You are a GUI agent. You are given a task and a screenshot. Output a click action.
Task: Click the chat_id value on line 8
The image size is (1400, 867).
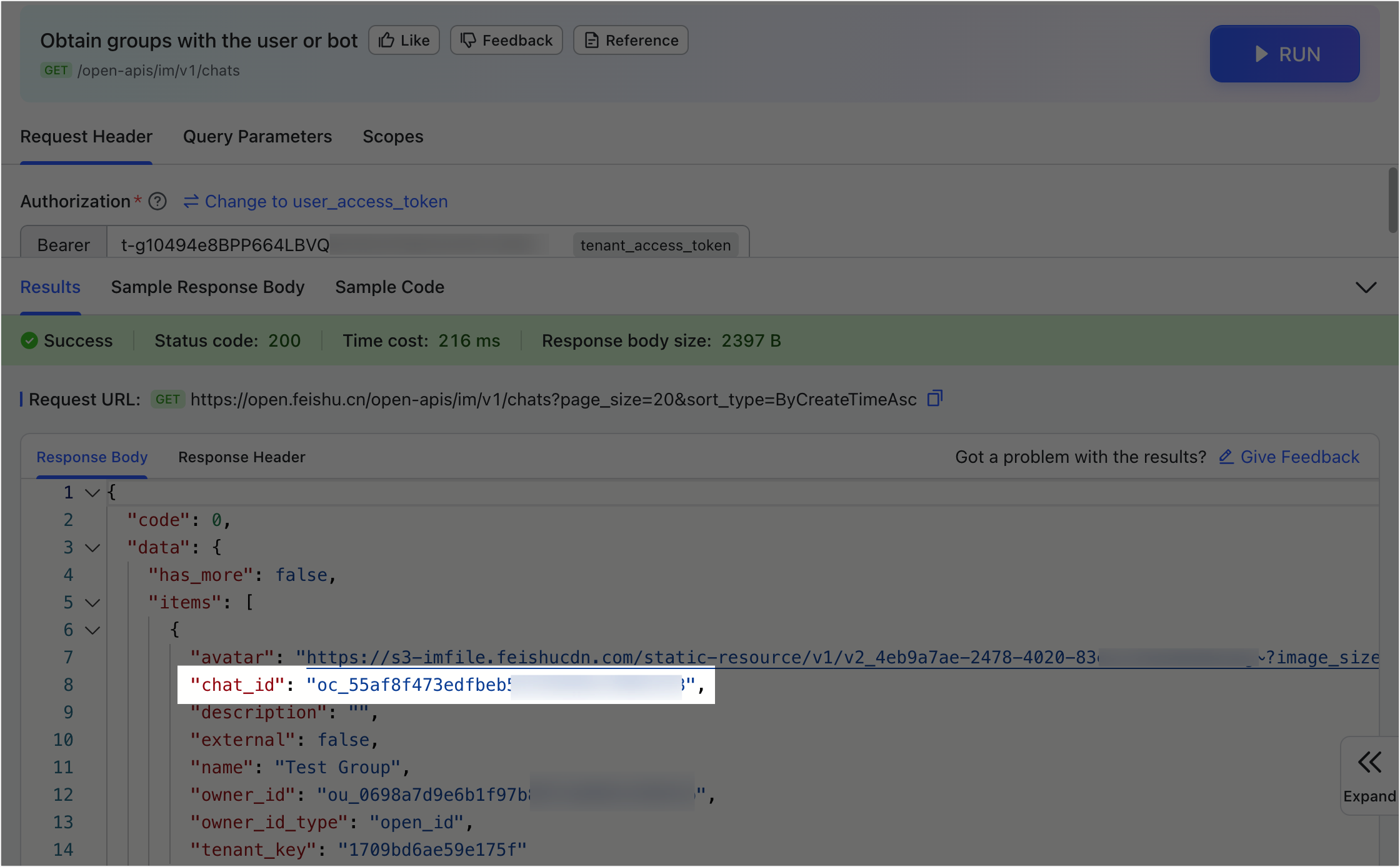[x=501, y=685]
